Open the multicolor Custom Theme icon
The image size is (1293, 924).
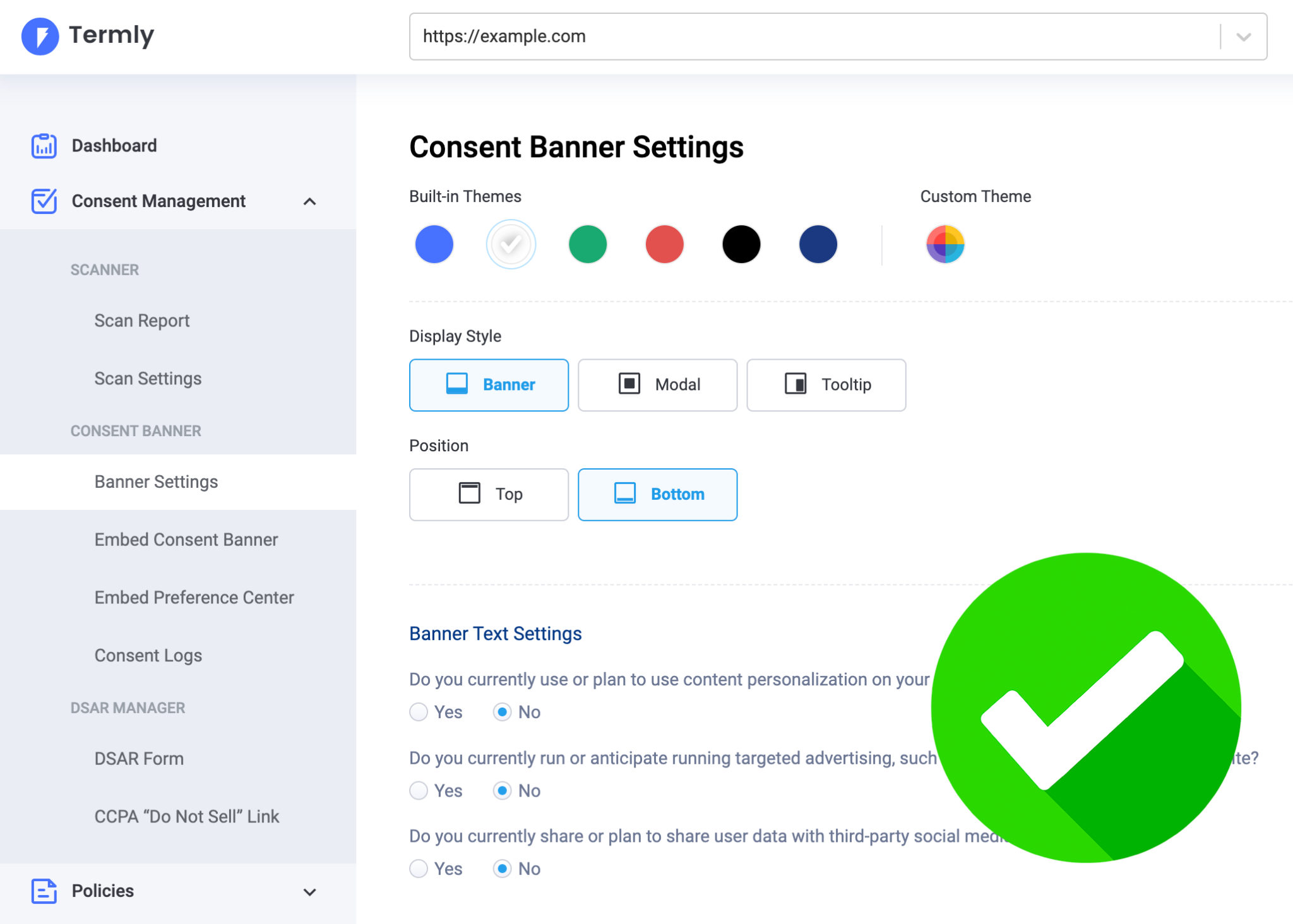click(x=945, y=244)
